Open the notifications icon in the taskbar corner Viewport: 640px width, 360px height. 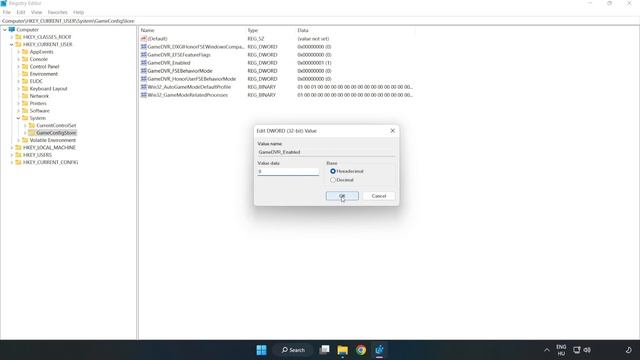pos(629,350)
